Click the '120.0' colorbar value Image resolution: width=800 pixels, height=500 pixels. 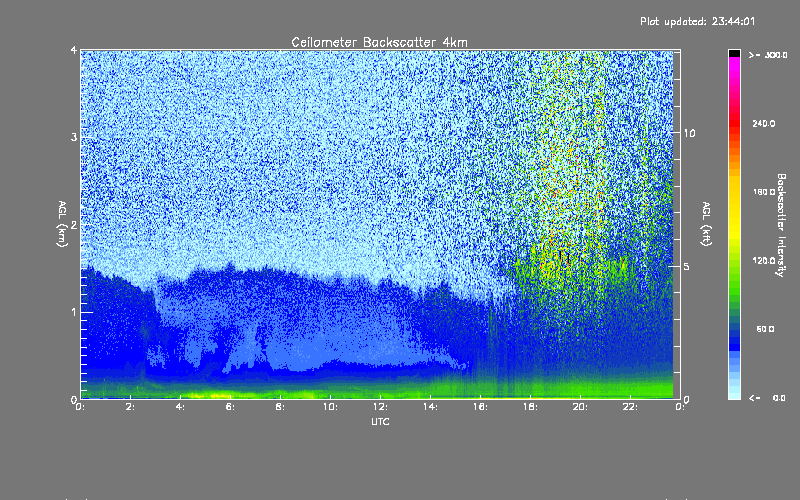click(x=764, y=260)
